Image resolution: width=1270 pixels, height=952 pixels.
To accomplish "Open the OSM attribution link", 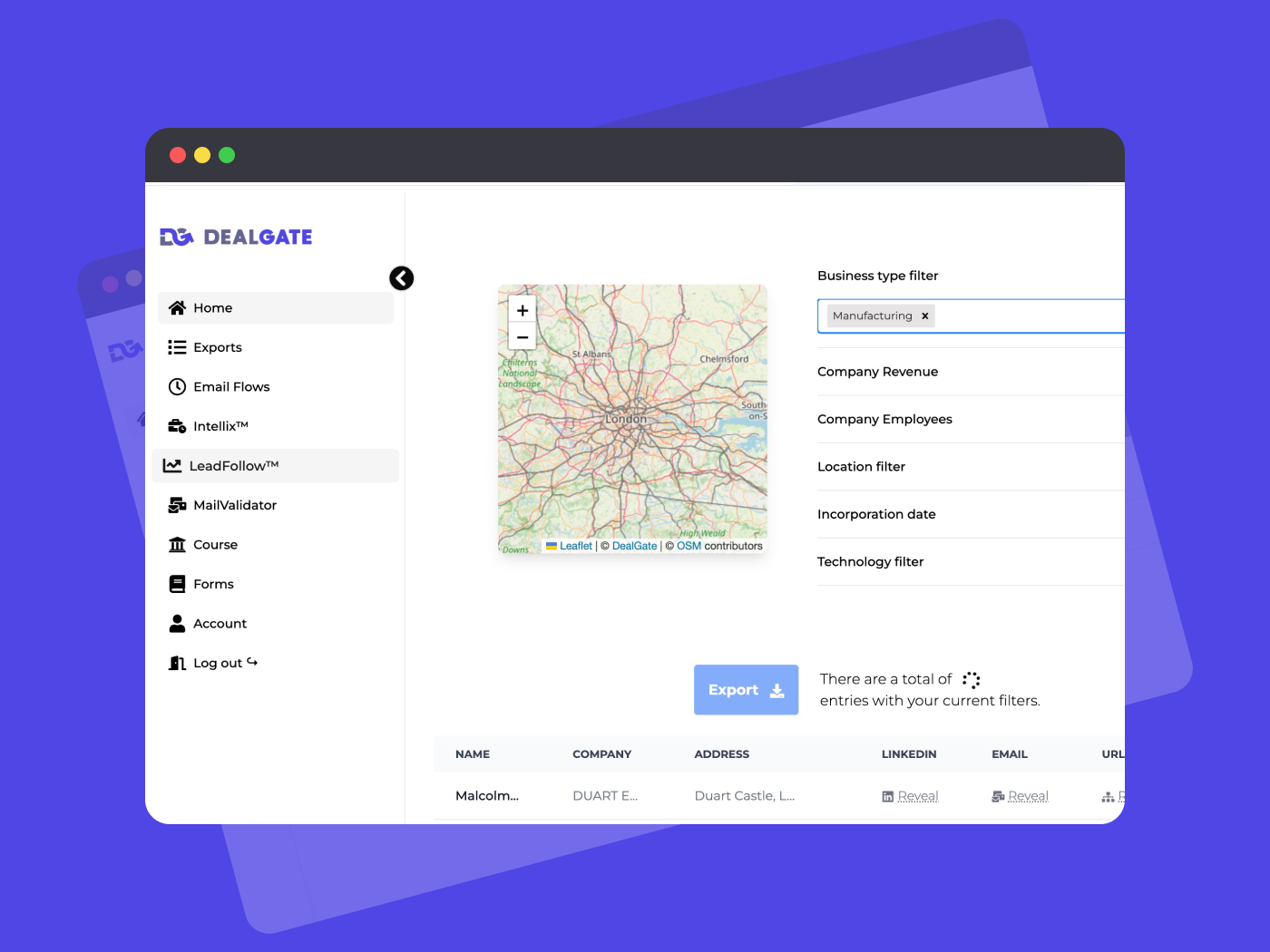I will 689,546.
